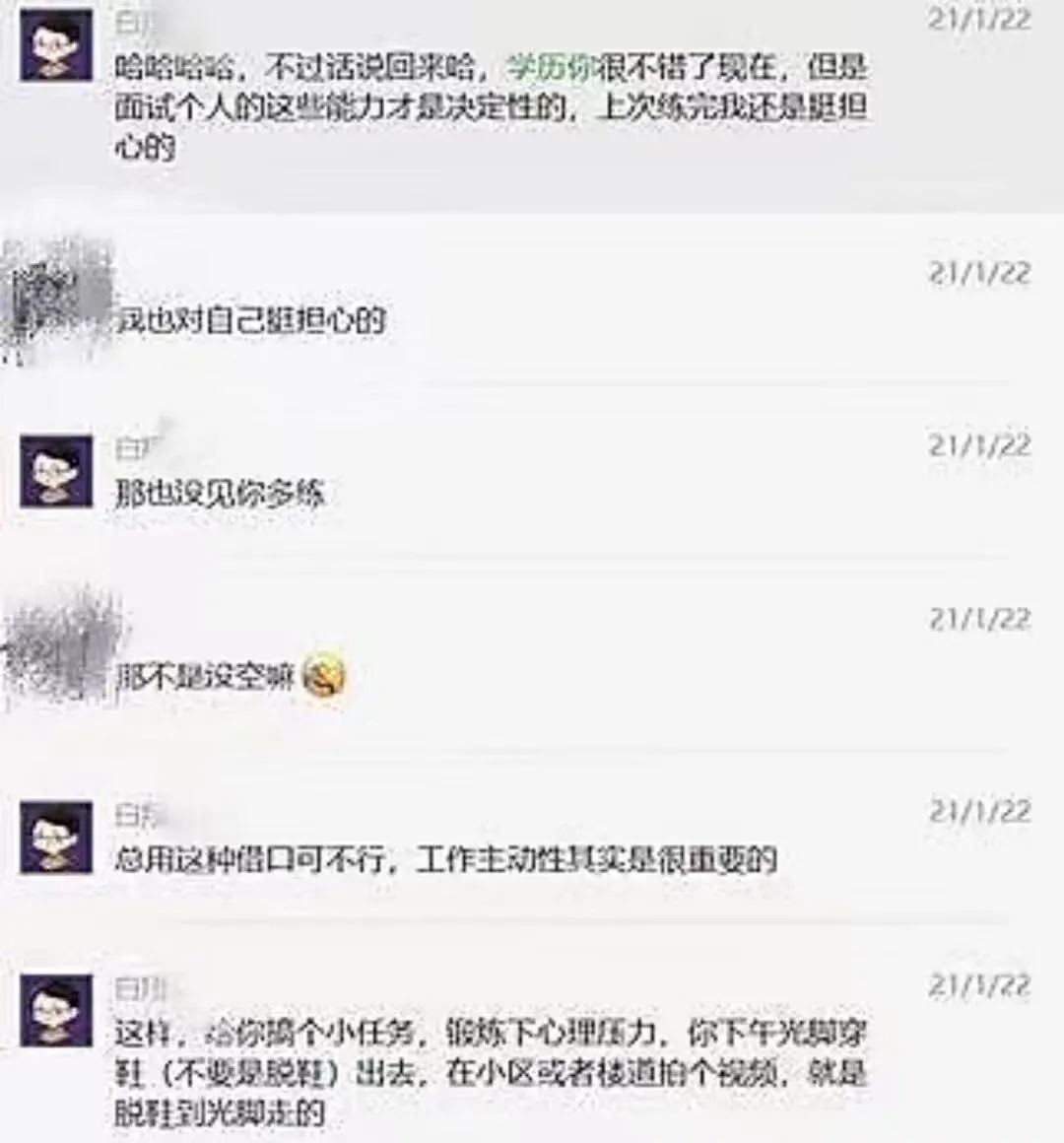Image resolution: width=1064 pixels, height=1143 pixels.
Task: Click the avatar beside the first message
Action: (56, 44)
